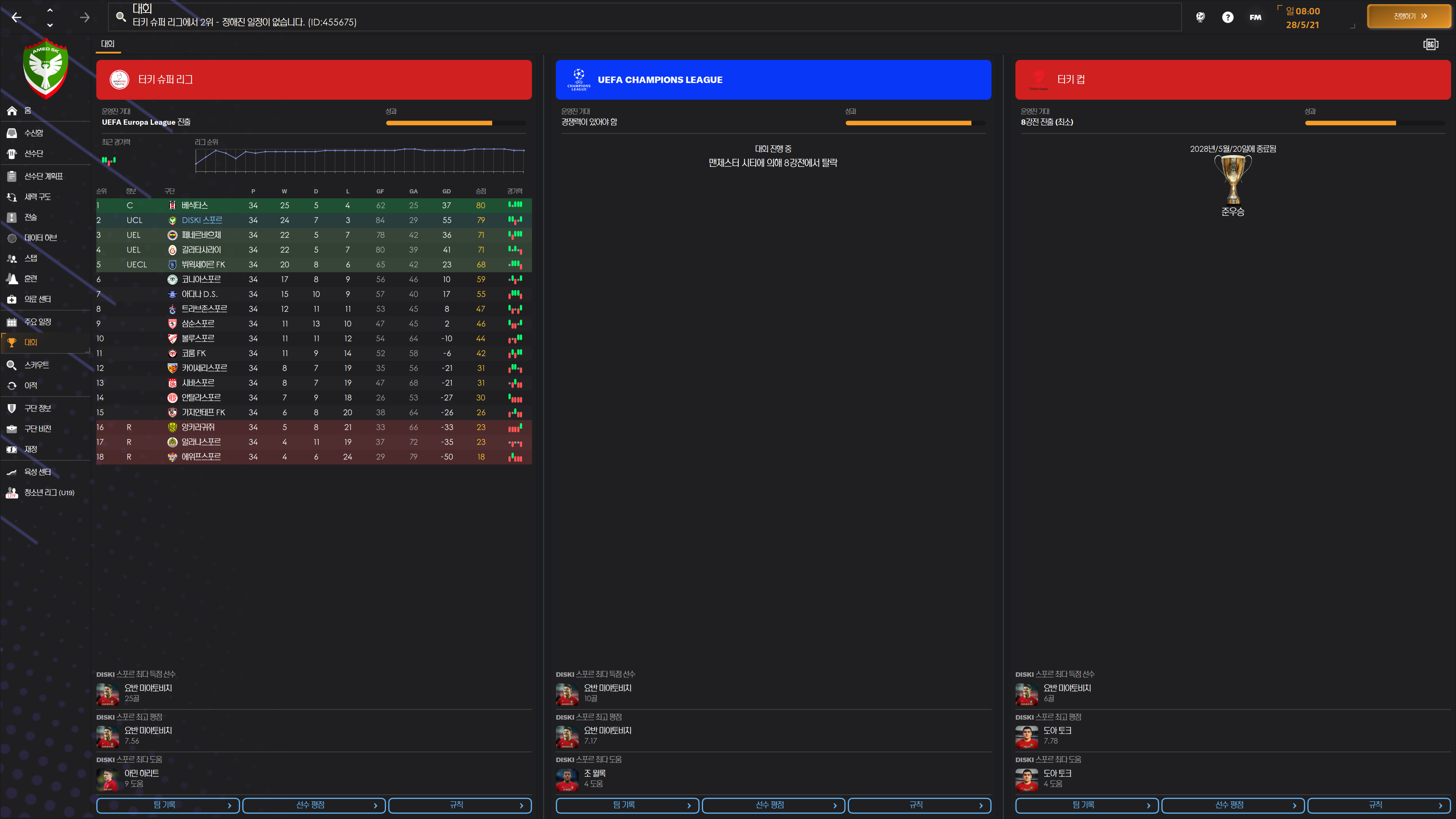This screenshot has width=1456, height=819.
Task: Open 이적 transfers menu item
Action: click(30, 386)
